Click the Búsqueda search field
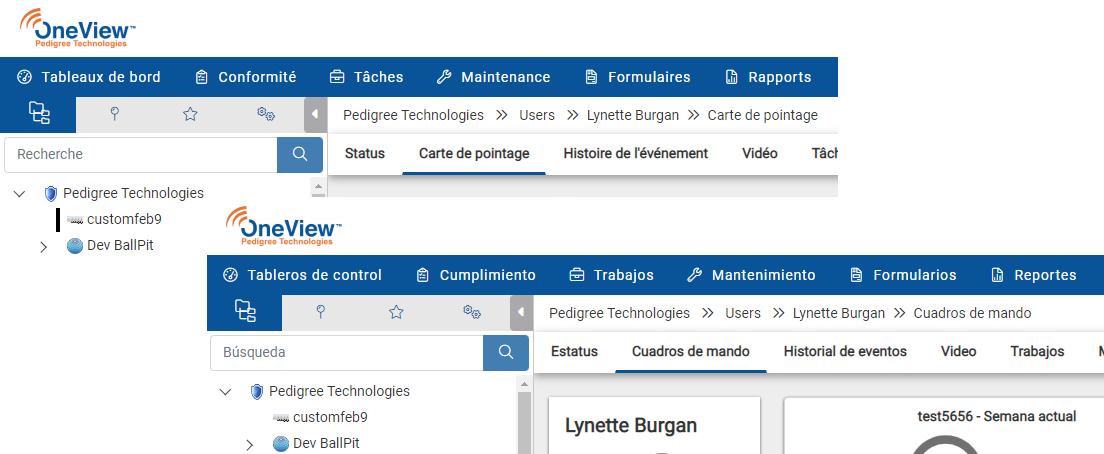1104x454 pixels. 346,352
